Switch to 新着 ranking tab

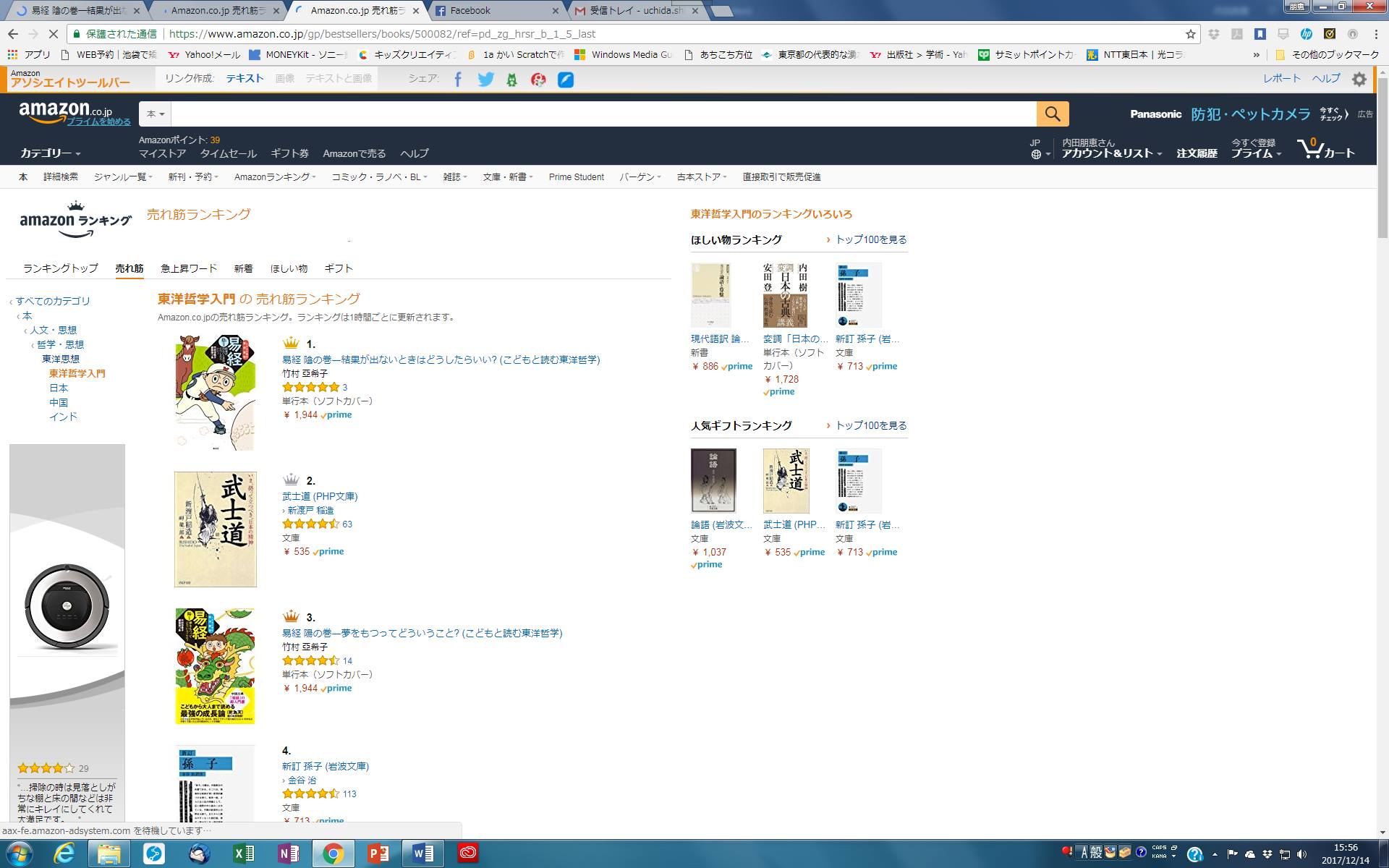243,268
